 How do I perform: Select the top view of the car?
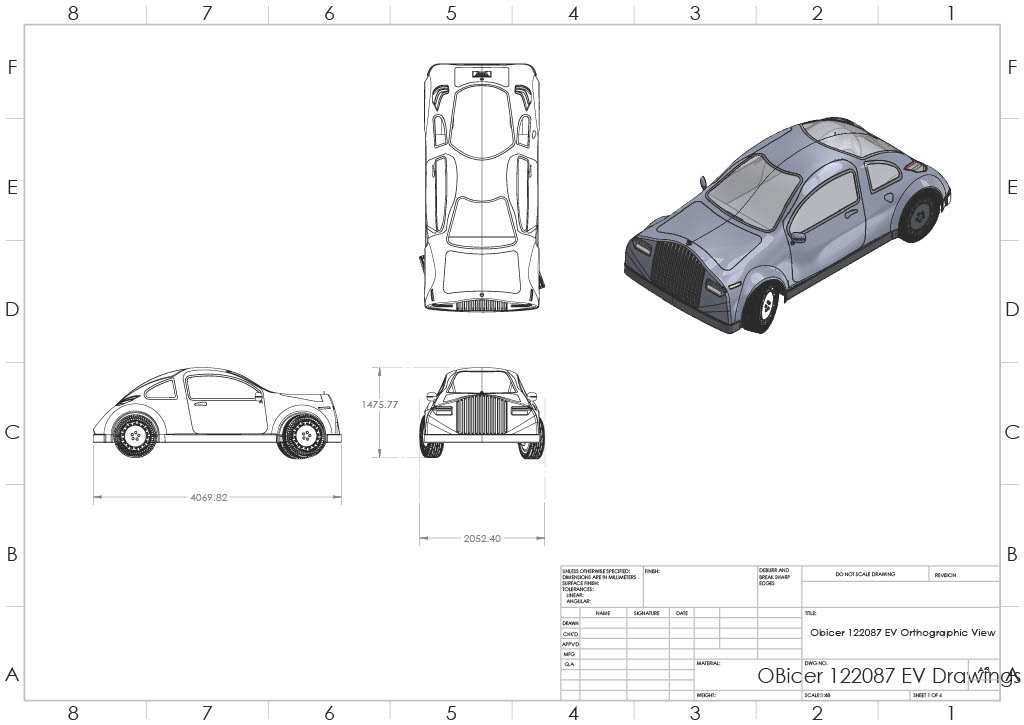click(482, 187)
